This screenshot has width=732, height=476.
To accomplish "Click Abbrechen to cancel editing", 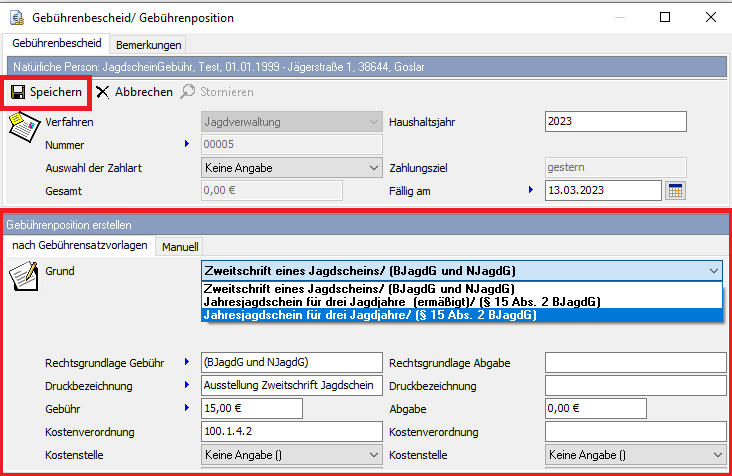I will (x=134, y=91).
